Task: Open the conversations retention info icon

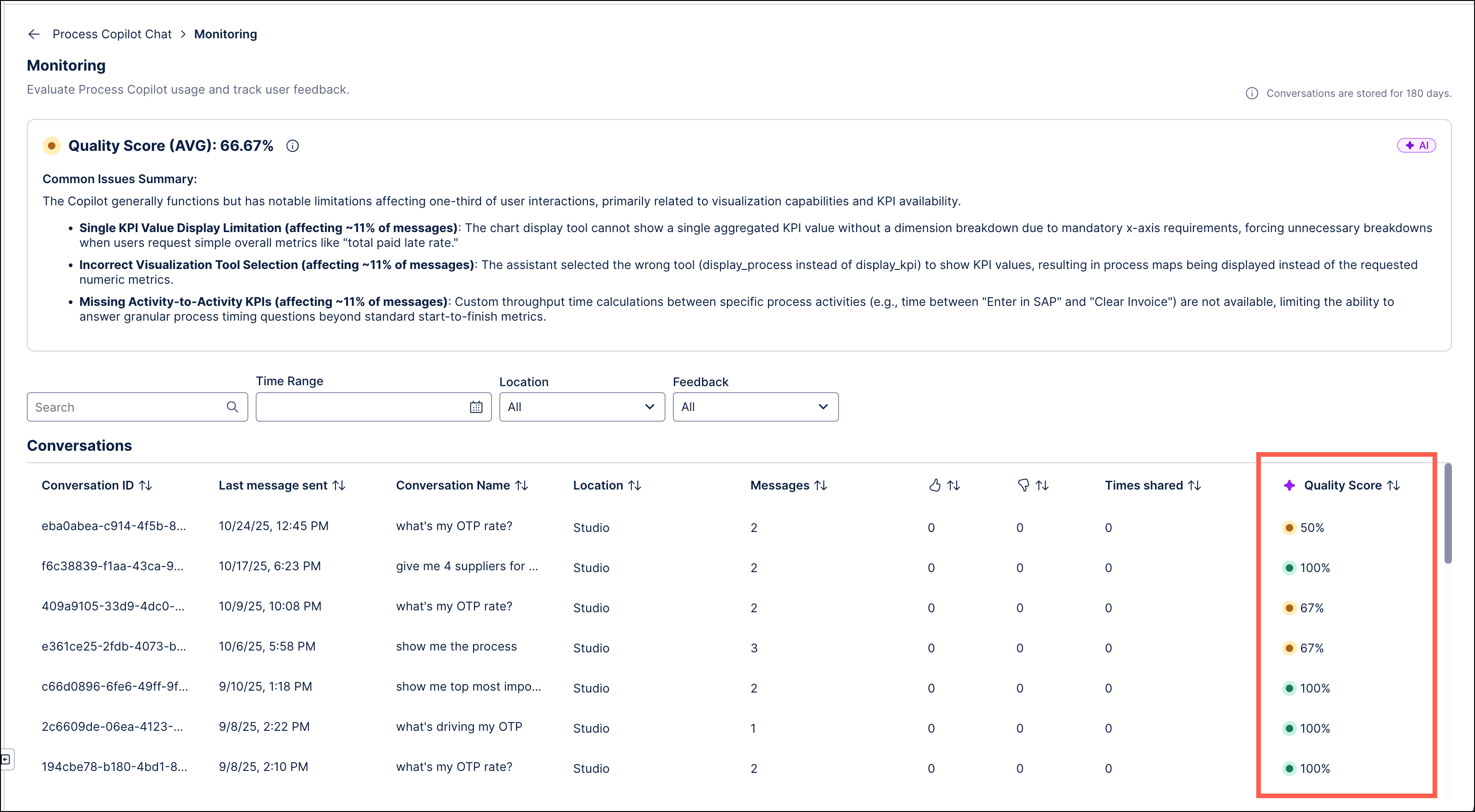Action: tap(1251, 93)
